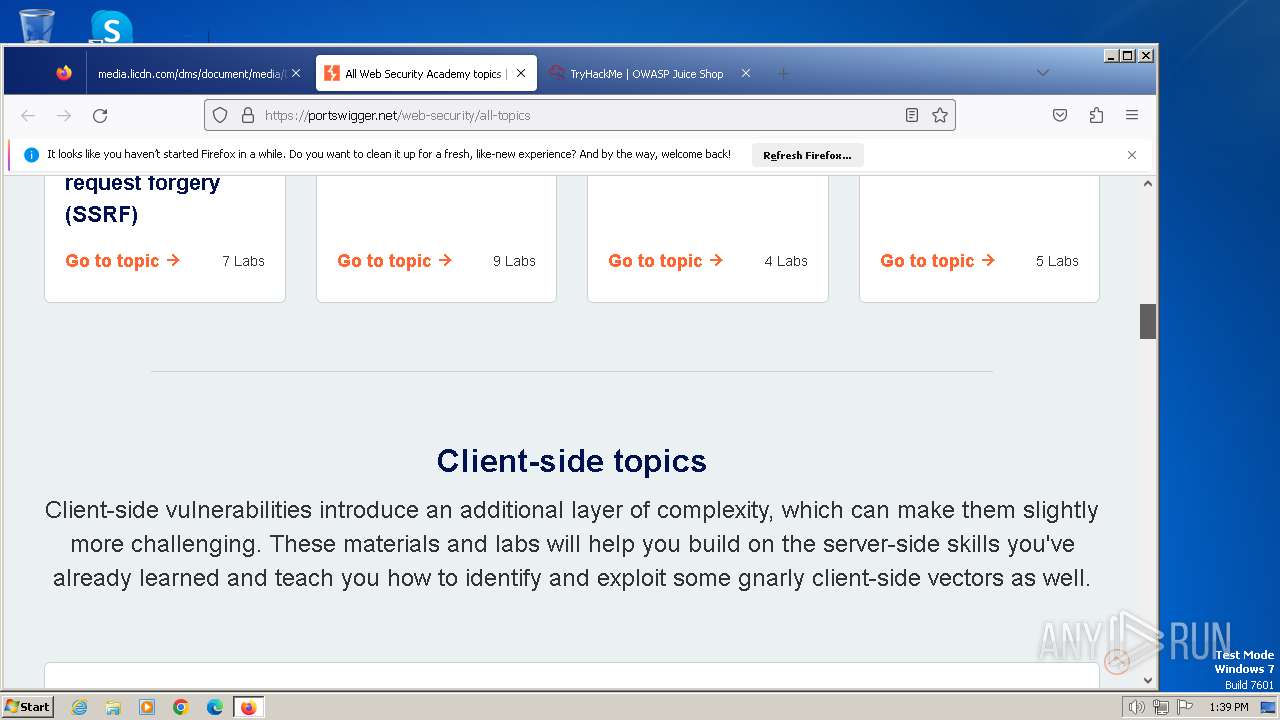Viewport: 1280px width, 720px height.
Task: Open the Recycle Bin desktop icon
Action: point(37,25)
